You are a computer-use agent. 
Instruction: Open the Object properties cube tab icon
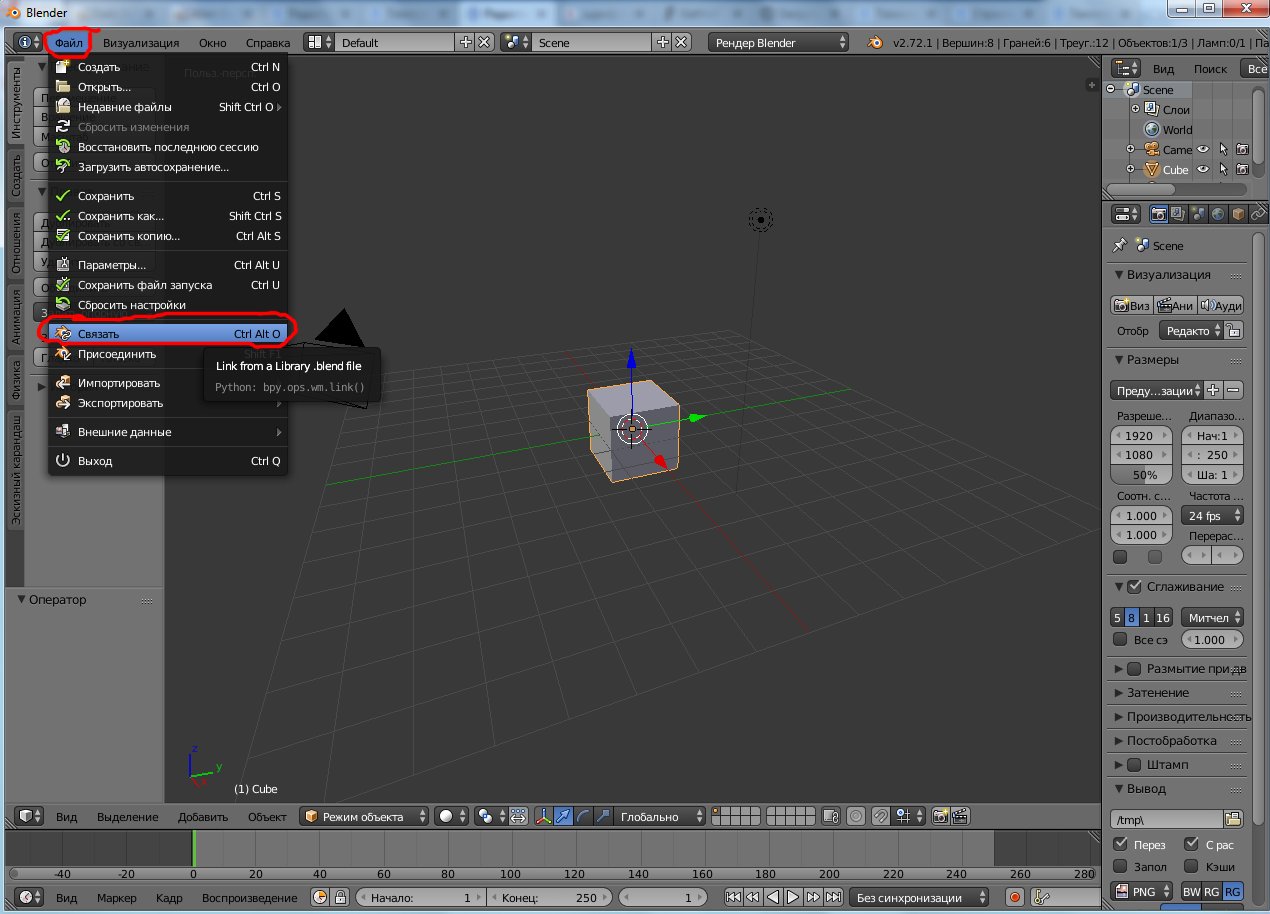(x=1237, y=213)
